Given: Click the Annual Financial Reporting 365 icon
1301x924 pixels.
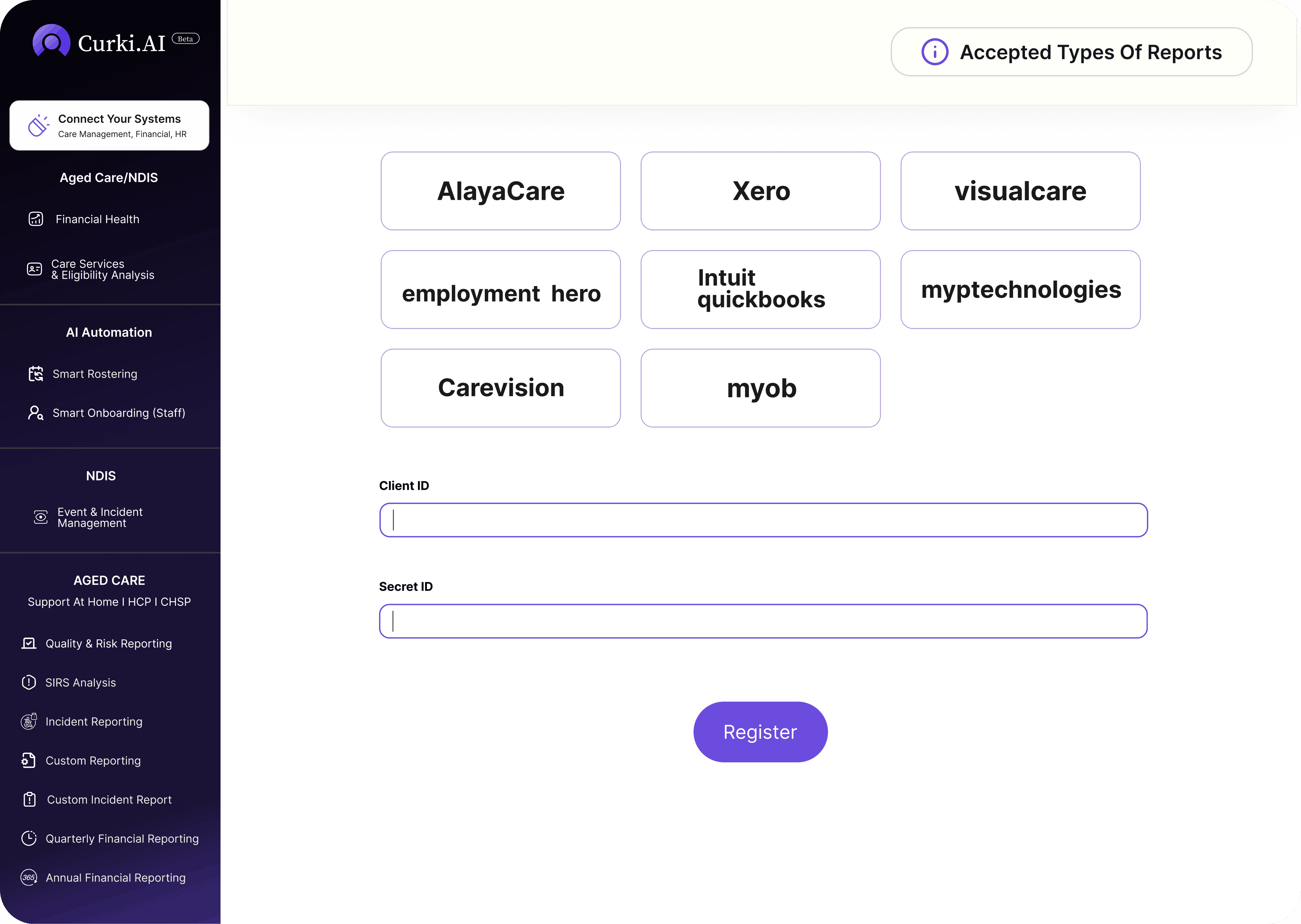Looking at the screenshot, I should pos(28,877).
